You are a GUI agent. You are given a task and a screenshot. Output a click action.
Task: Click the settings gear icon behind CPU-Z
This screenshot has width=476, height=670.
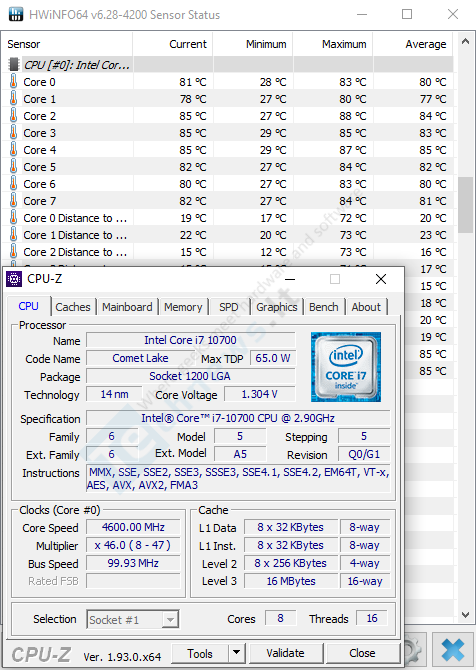click(414, 650)
